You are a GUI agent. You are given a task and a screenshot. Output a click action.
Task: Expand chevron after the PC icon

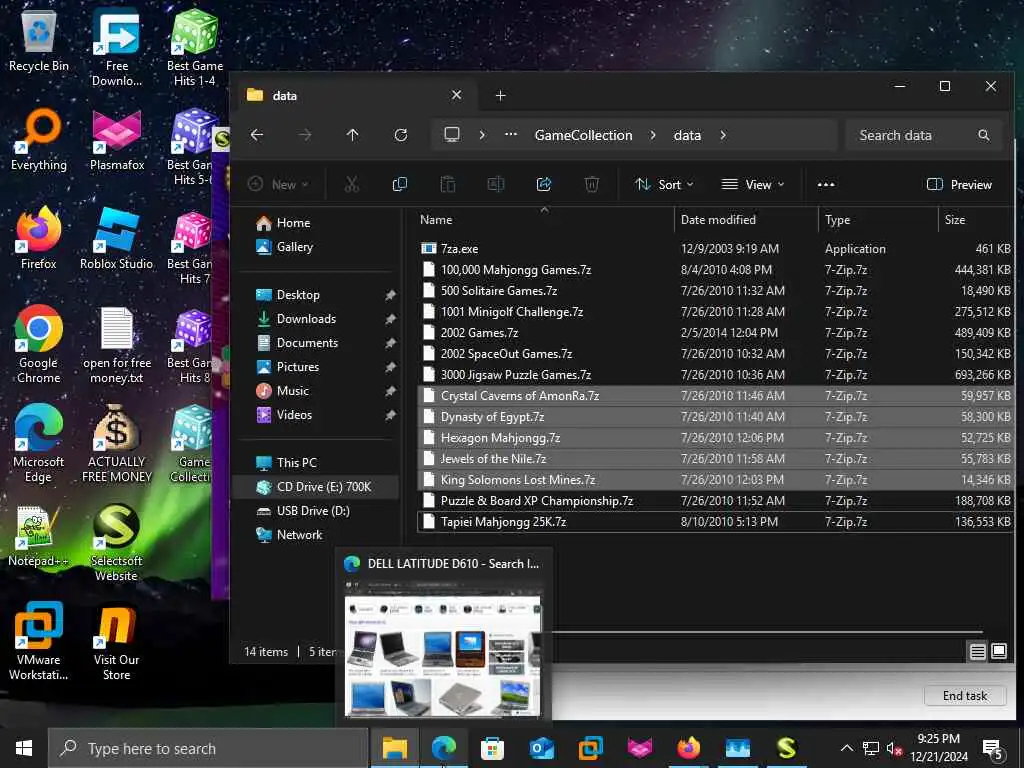(x=482, y=135)
